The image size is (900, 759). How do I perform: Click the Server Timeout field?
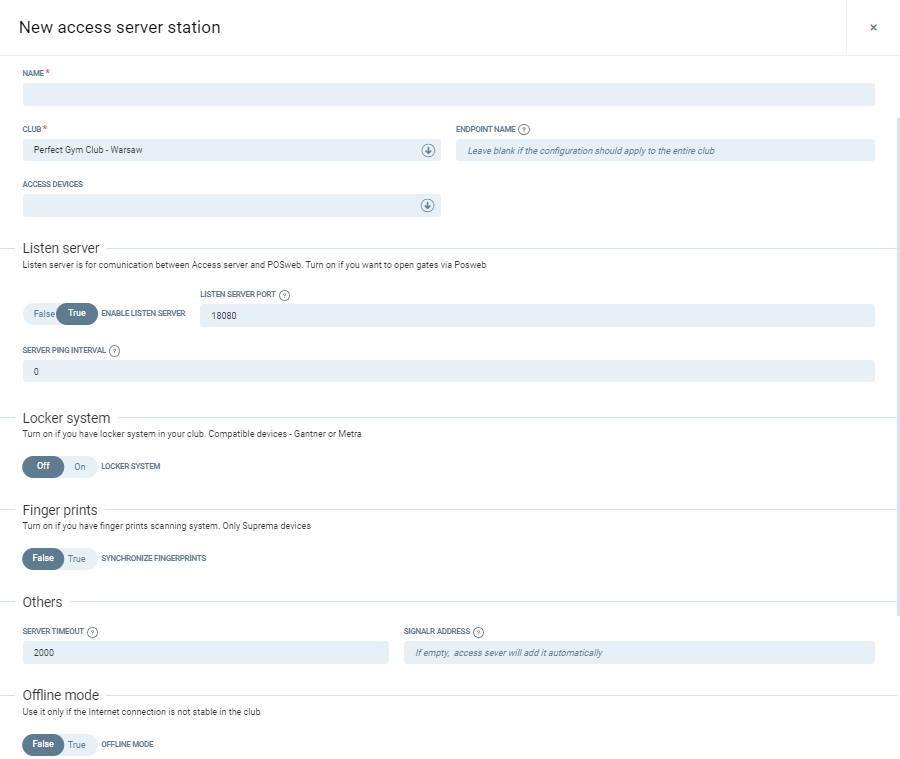coord(205,653)
